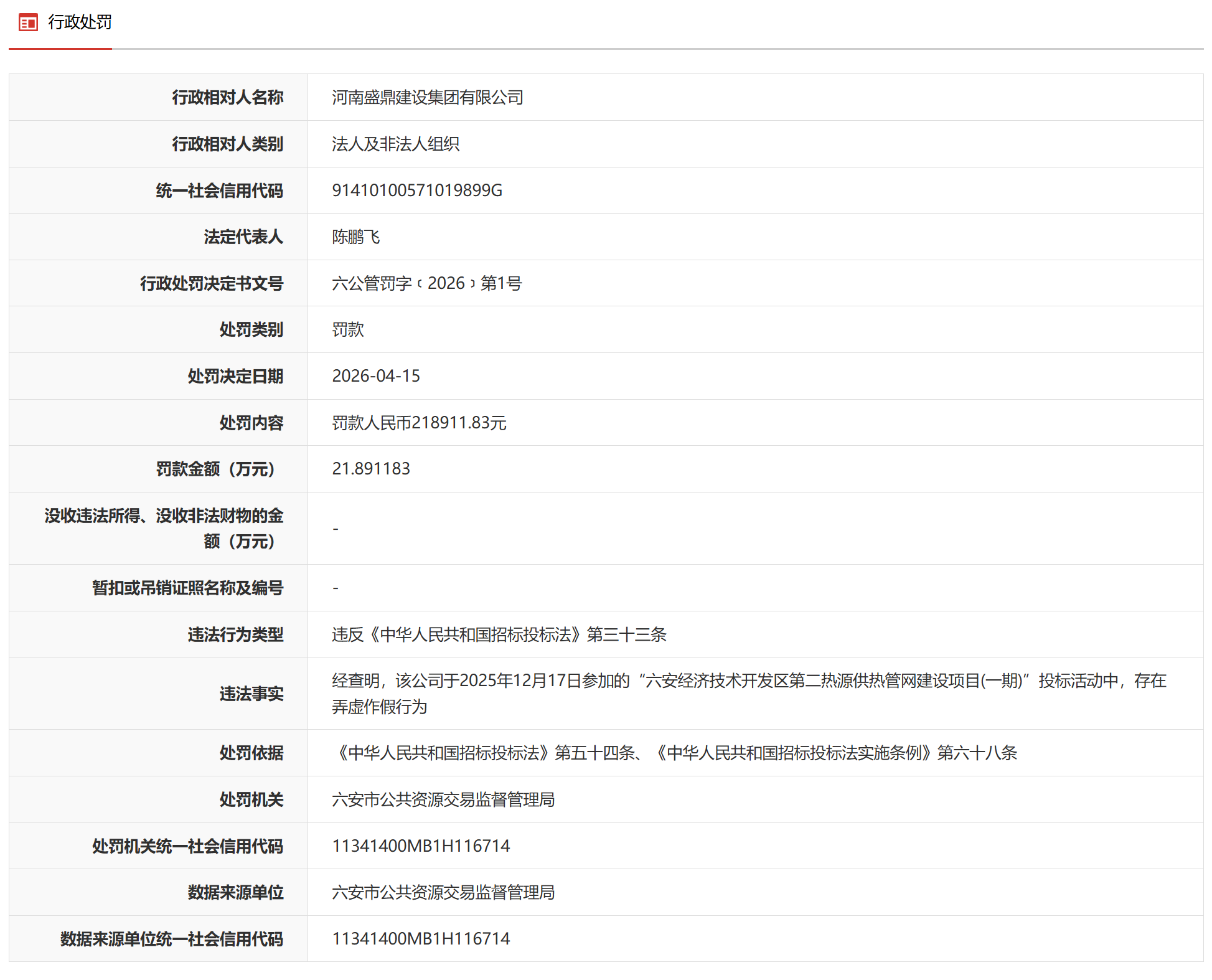The width and height of the screenshot is (1212, 980).
Task: Select the 行政处罚 tab heading
Action: 80,22
